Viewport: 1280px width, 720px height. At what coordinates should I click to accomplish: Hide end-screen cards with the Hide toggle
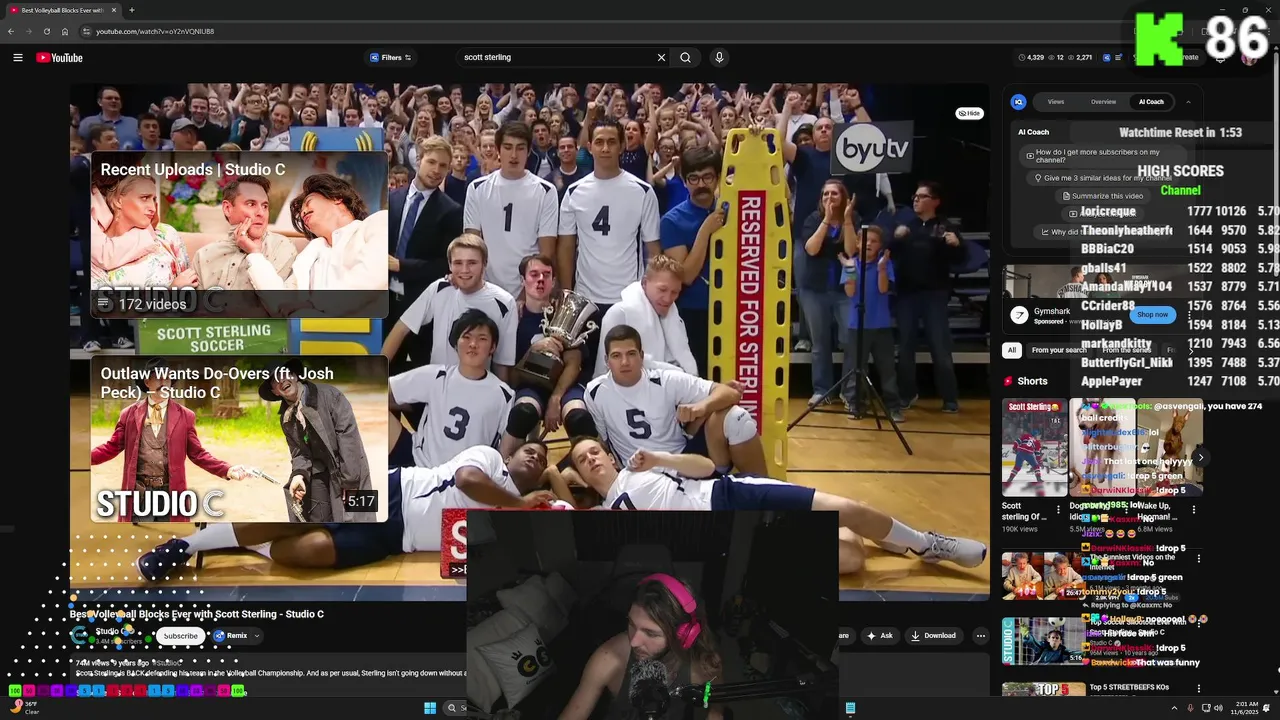tap(969, 113)
